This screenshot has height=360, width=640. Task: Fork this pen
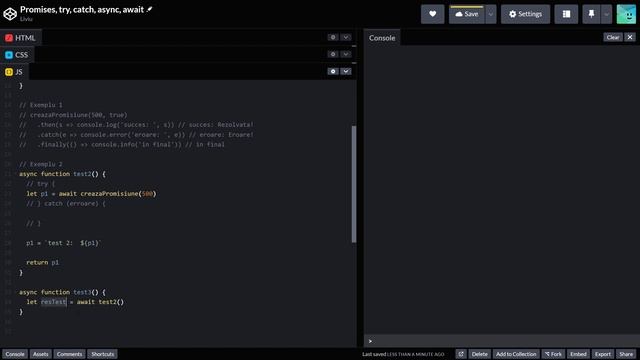tap(553, 354)
